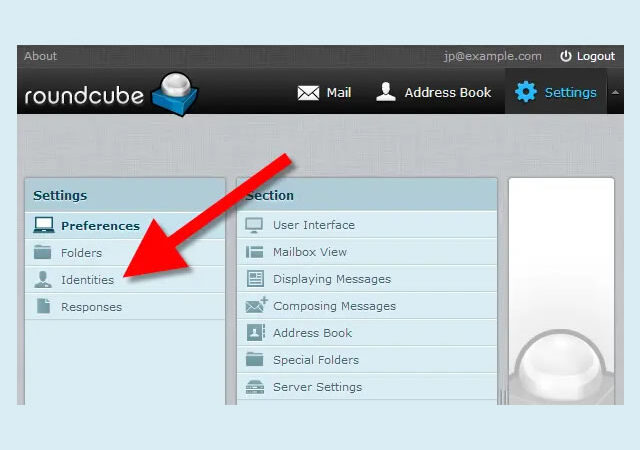Select the Address Book section row
The image size is (640, 450).
(367, 332)
